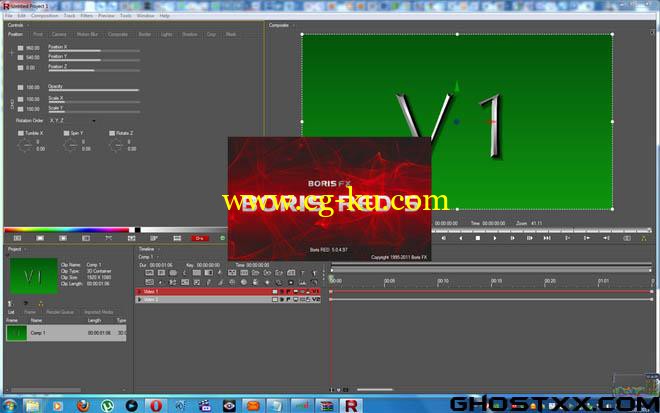Enable the Tumble X checkbox
This screenshot has height=413, width=660.
click(x=21, y=133)
